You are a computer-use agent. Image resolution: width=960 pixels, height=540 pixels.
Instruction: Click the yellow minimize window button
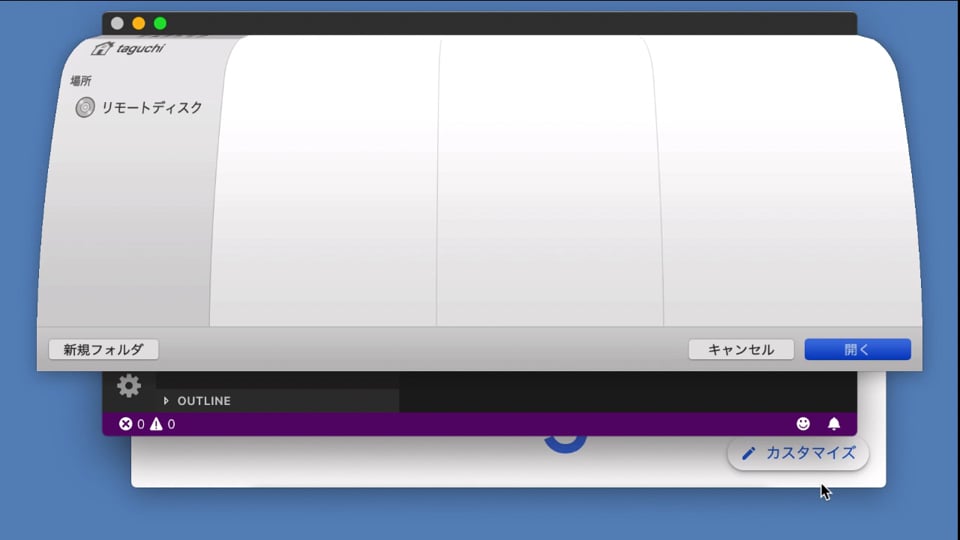(x=139, y=23)
